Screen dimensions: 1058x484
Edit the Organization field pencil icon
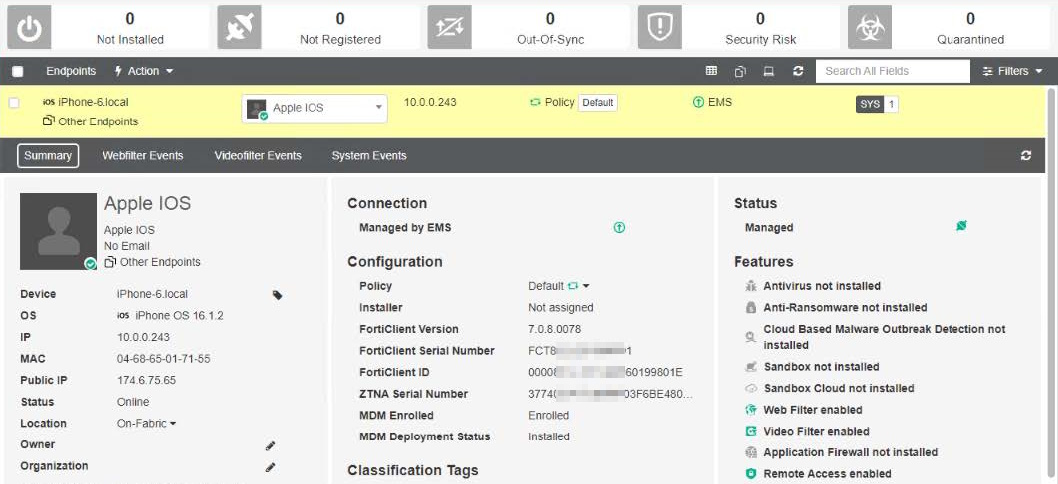[271, 467]
